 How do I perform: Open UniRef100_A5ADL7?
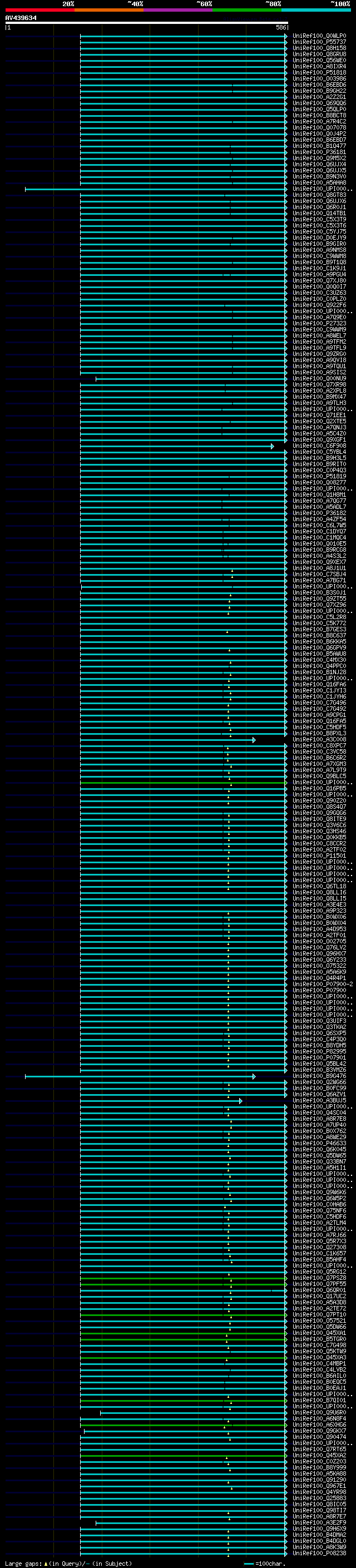pos(319,507)
